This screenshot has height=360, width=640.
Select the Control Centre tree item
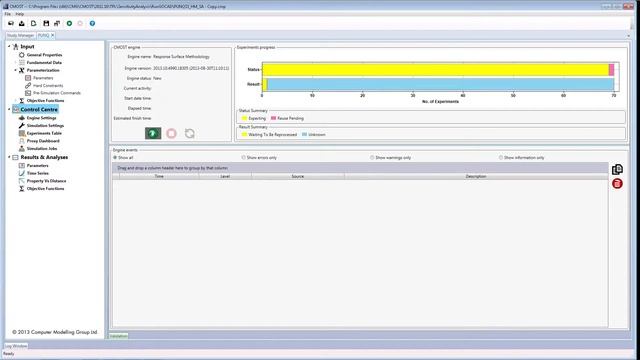point(39,109)
